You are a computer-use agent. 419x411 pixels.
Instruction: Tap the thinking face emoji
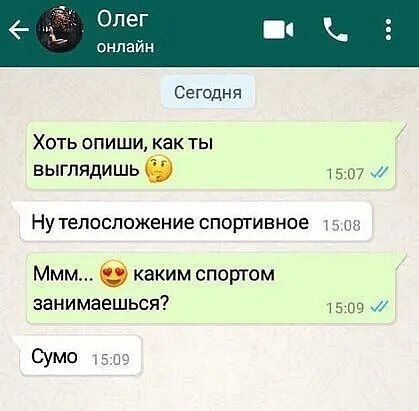[x=159, y=170]
